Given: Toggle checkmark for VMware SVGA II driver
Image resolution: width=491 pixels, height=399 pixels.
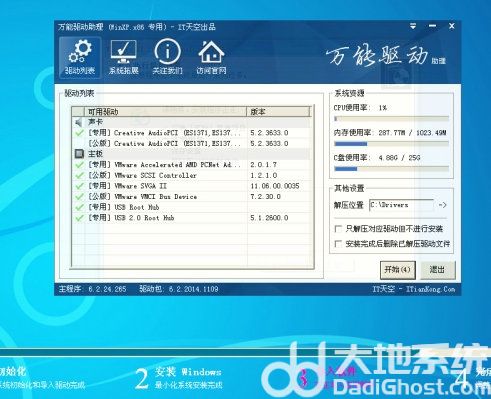Looking at the screenshot, I should click(x=79, y=186).
